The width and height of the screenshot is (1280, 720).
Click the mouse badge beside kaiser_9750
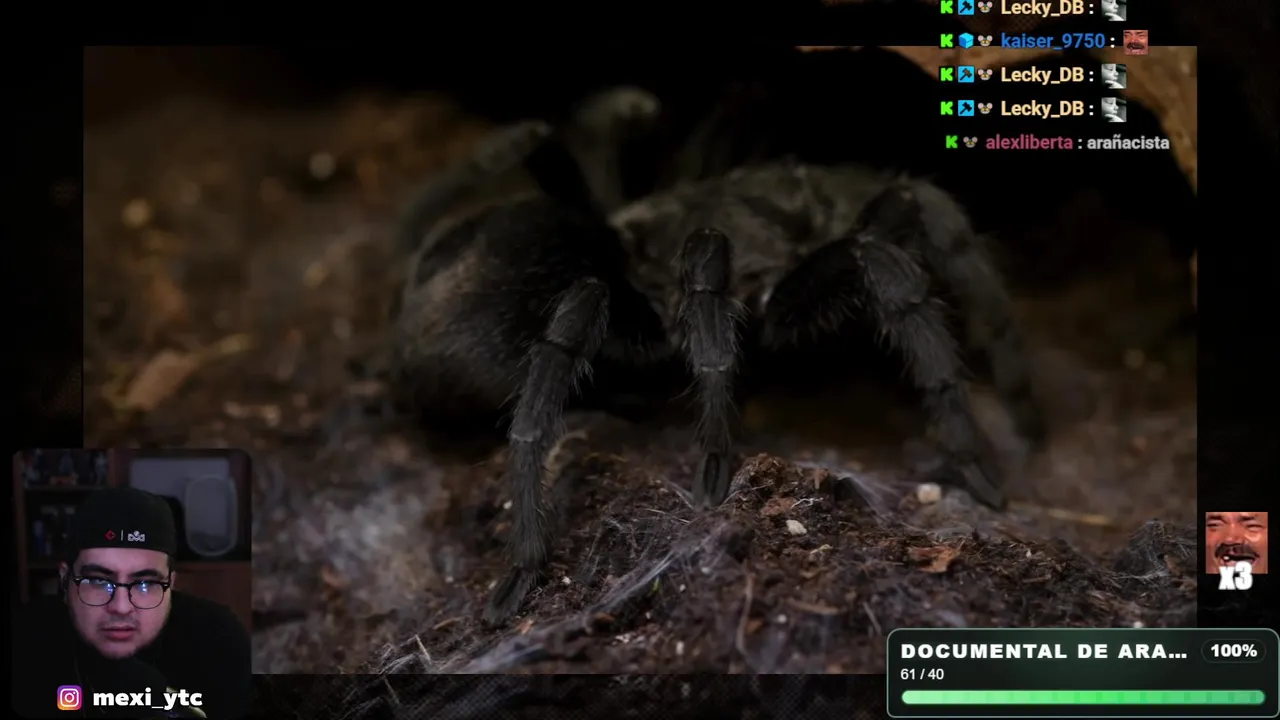tap(985, 41)
